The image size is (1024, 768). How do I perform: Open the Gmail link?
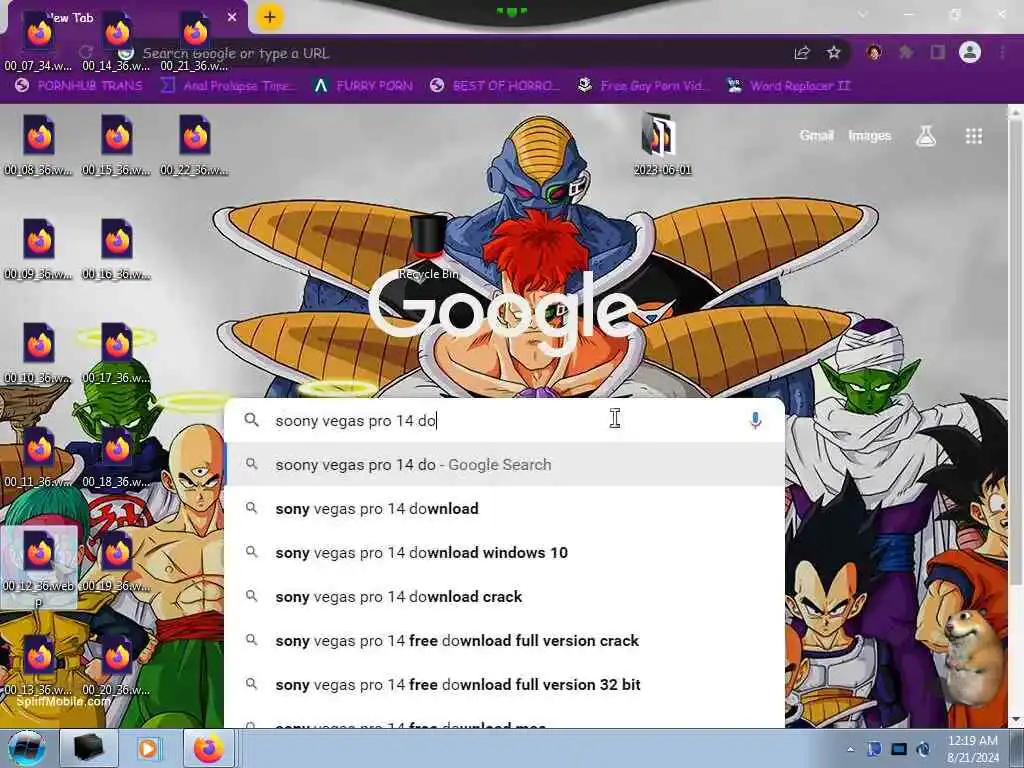(x=816, y=135)
